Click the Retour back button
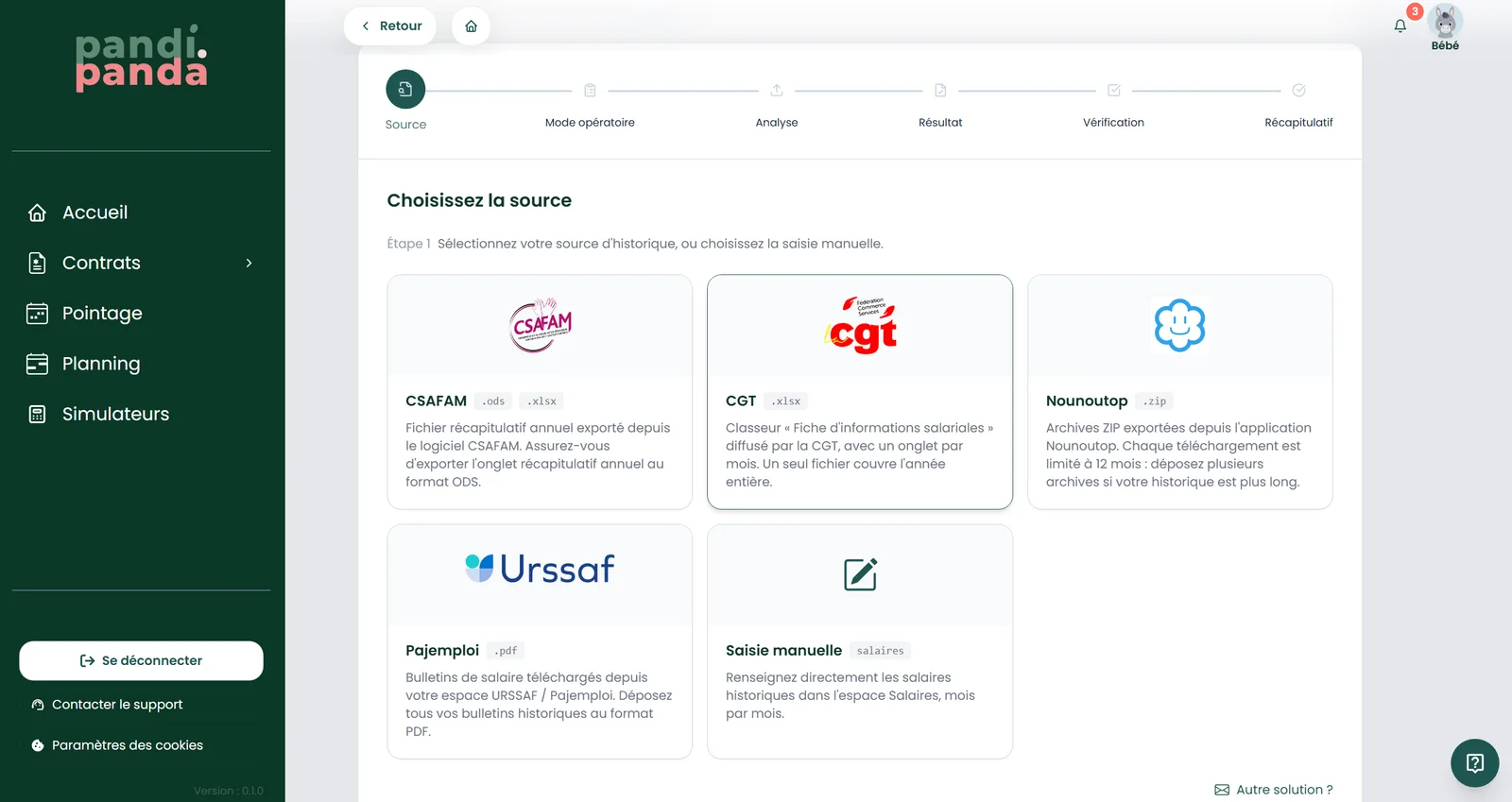Viewport: 1512px width, 802px height. 390,26
